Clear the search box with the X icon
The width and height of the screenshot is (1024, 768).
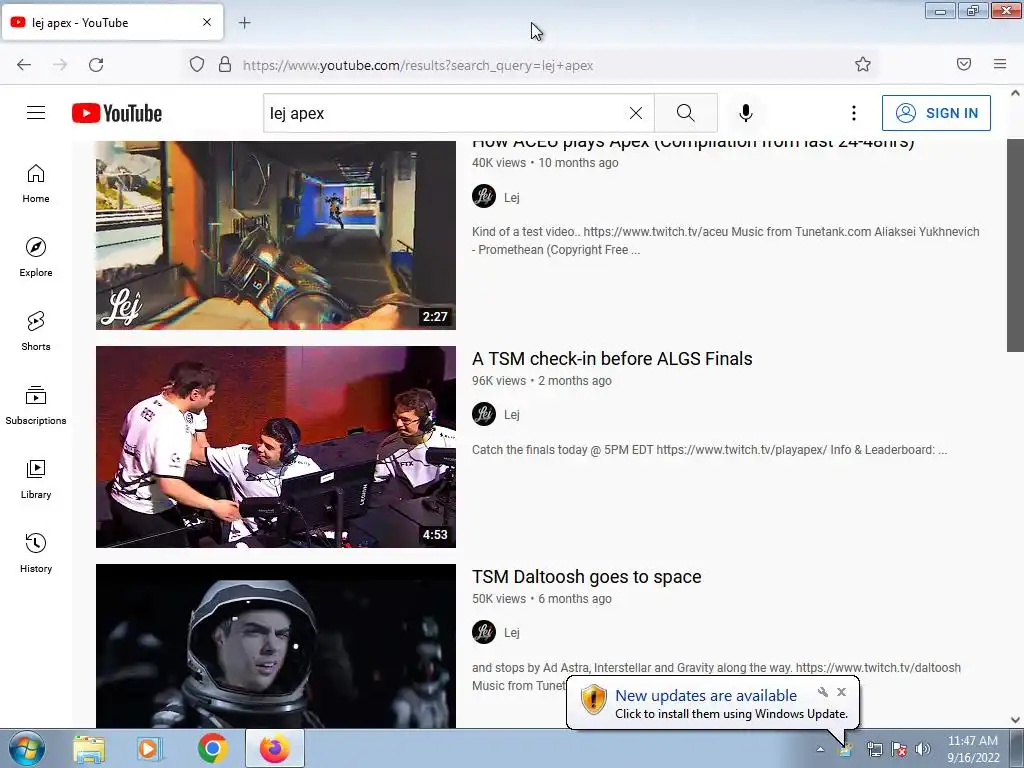[635, 113]
